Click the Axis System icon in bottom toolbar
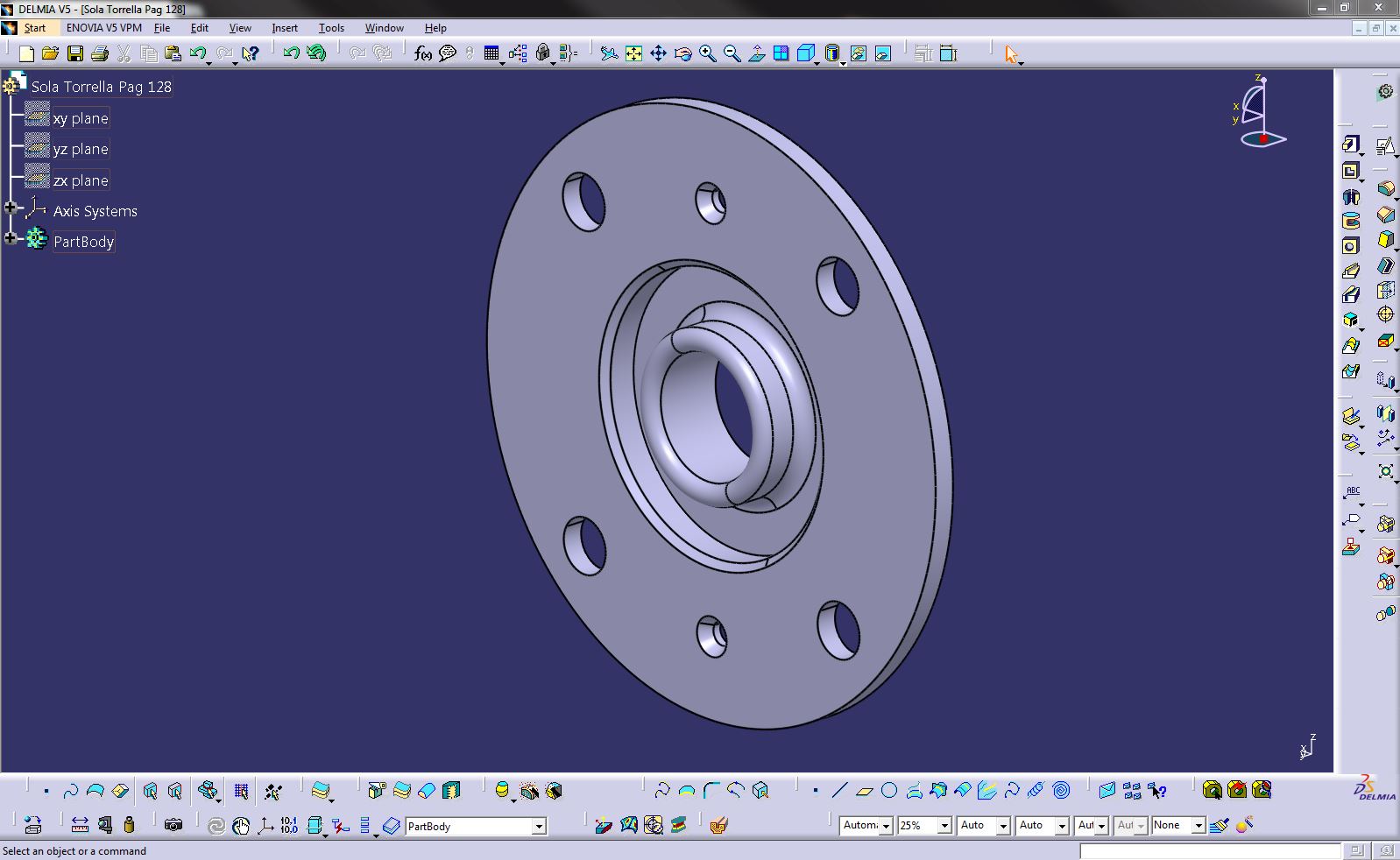Viewport: 1400px width, 860px height. pyautogui.click(x=265, y=825)
